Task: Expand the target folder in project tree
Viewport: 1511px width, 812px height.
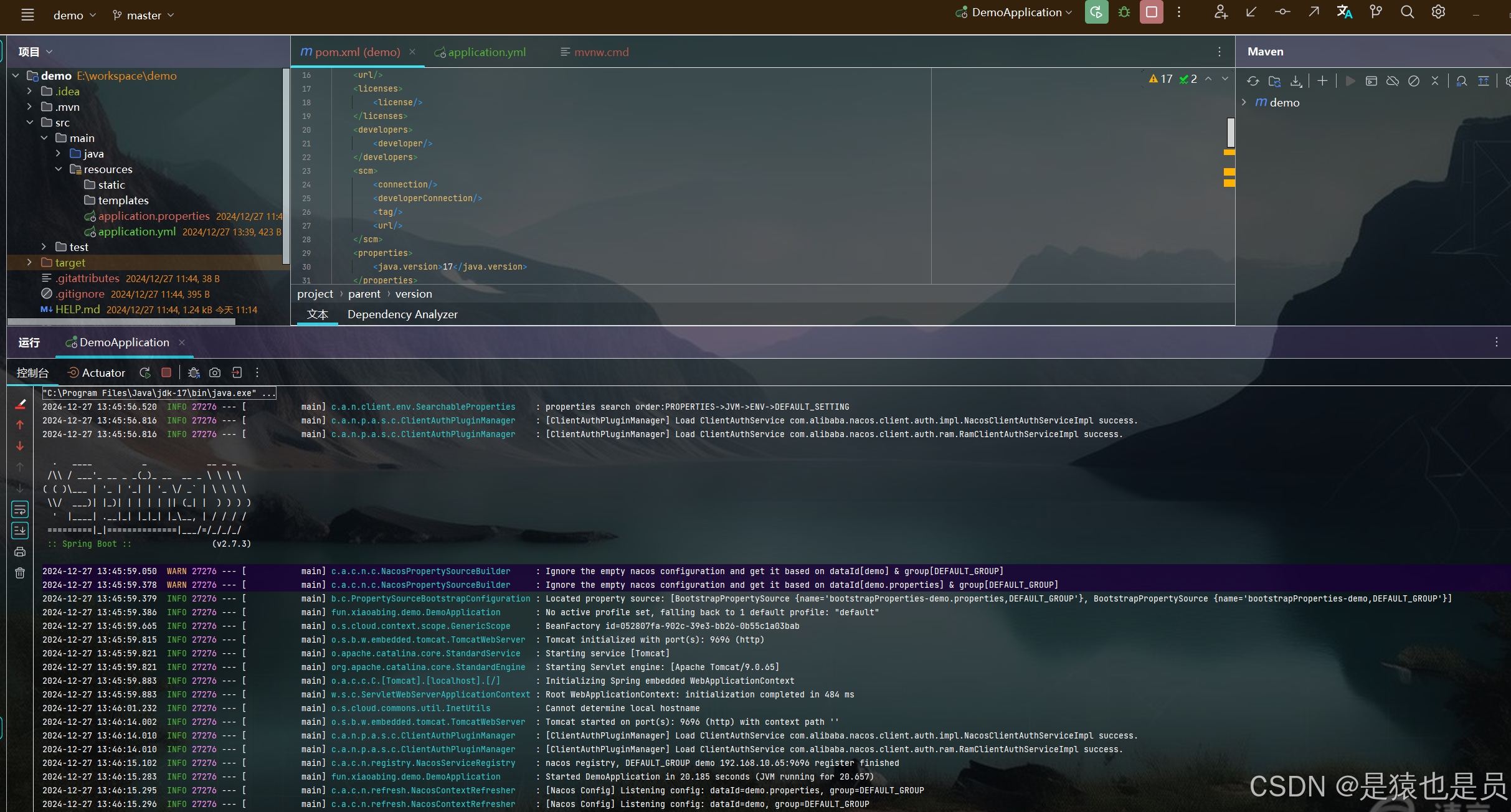Action: [x=29, y=263]
